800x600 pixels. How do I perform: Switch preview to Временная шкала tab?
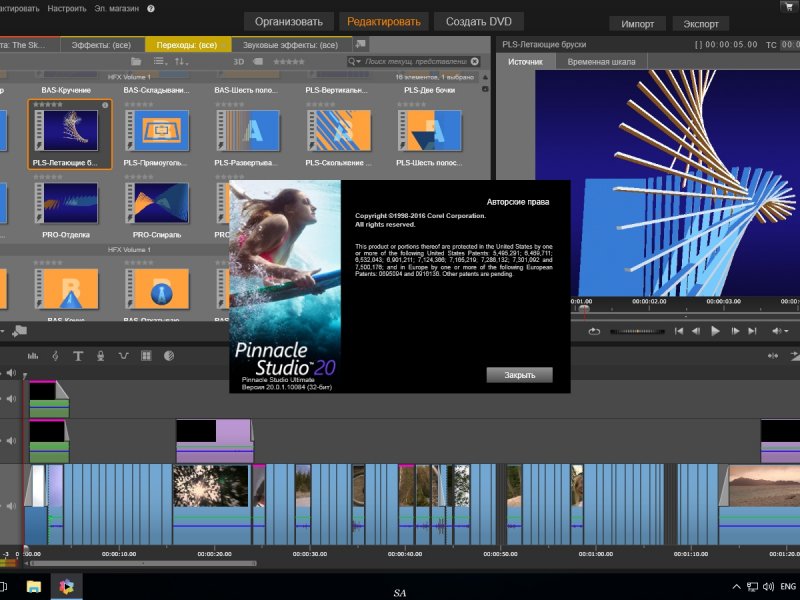point(602,62)
